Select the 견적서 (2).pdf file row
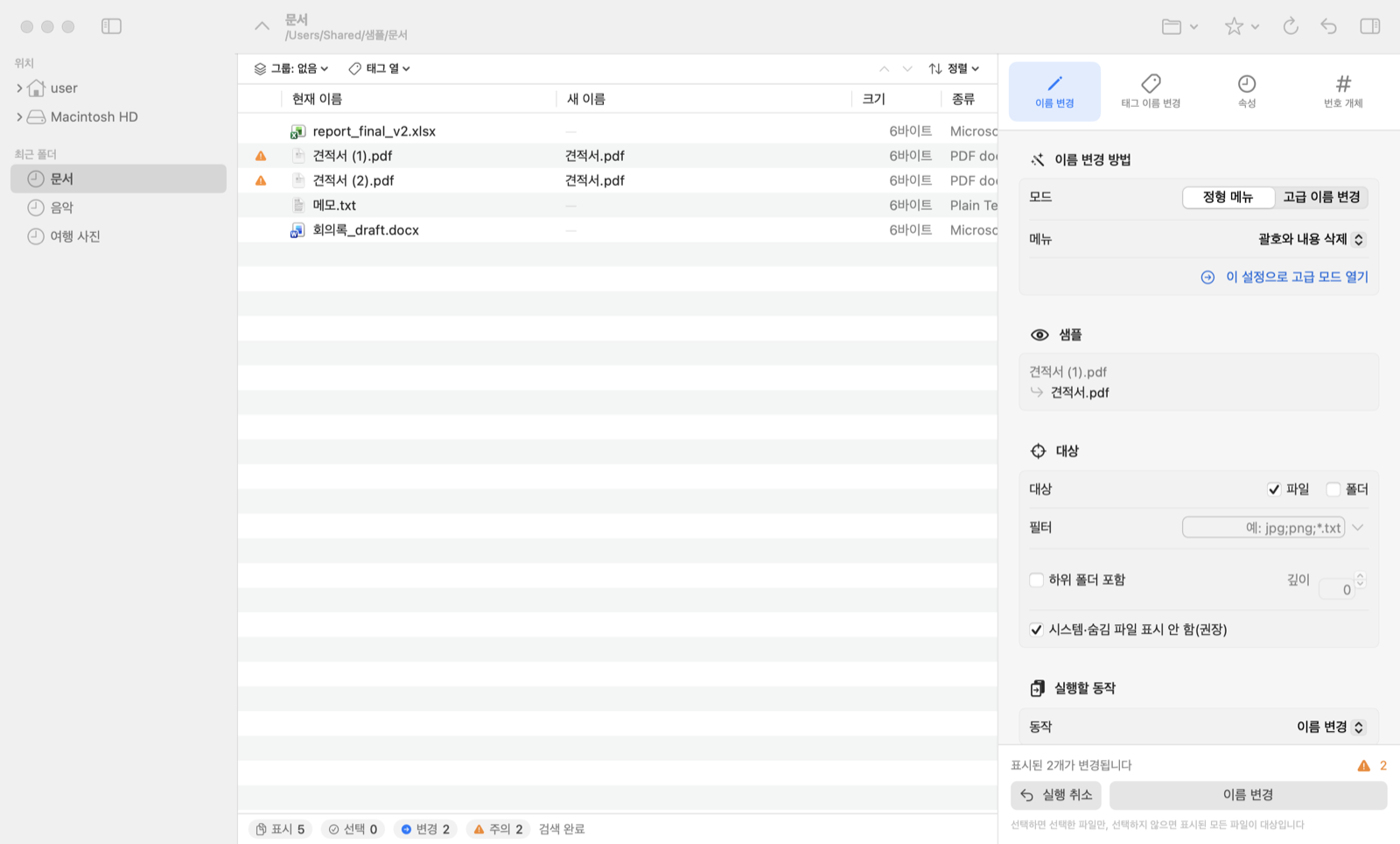The width and height of the screenshot is (1400, 844). click(618, 180)
